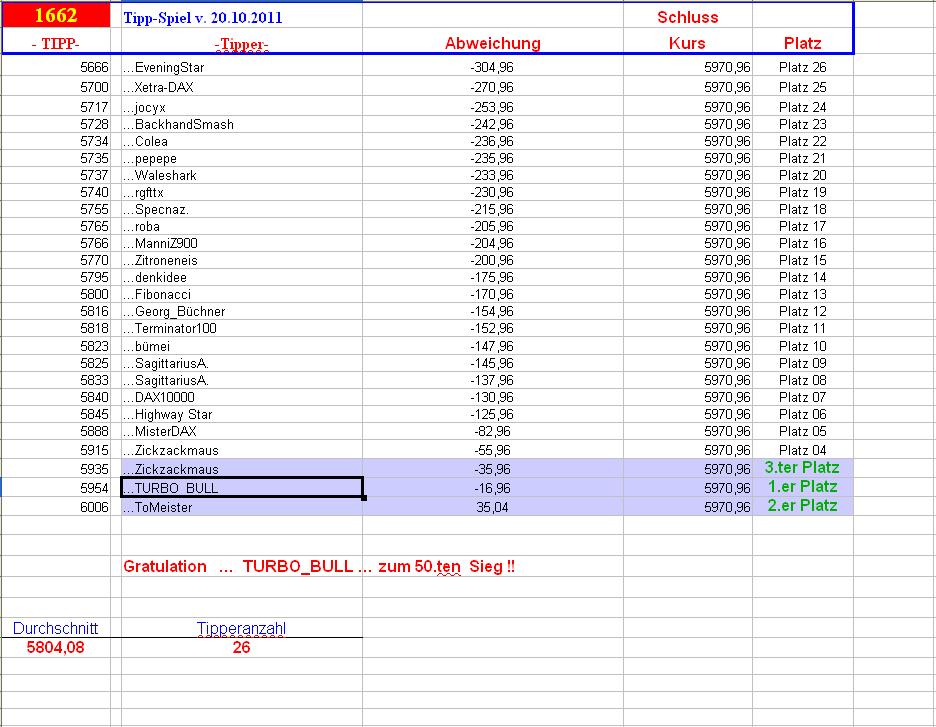Select the bümei tipper cell
Screen dimensions: 936x727
[242, 346]
